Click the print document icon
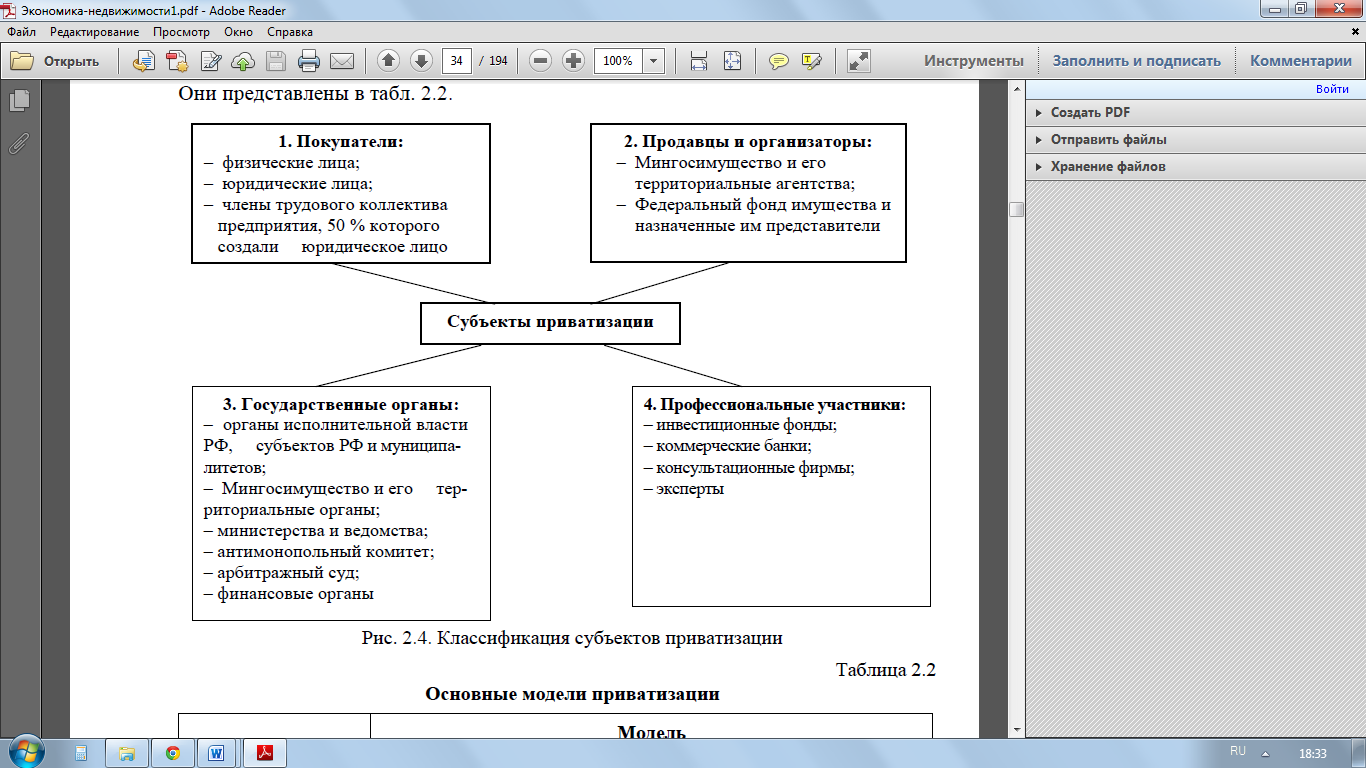Viewport: 1366px width, 768px height. (x=309, y=61)
